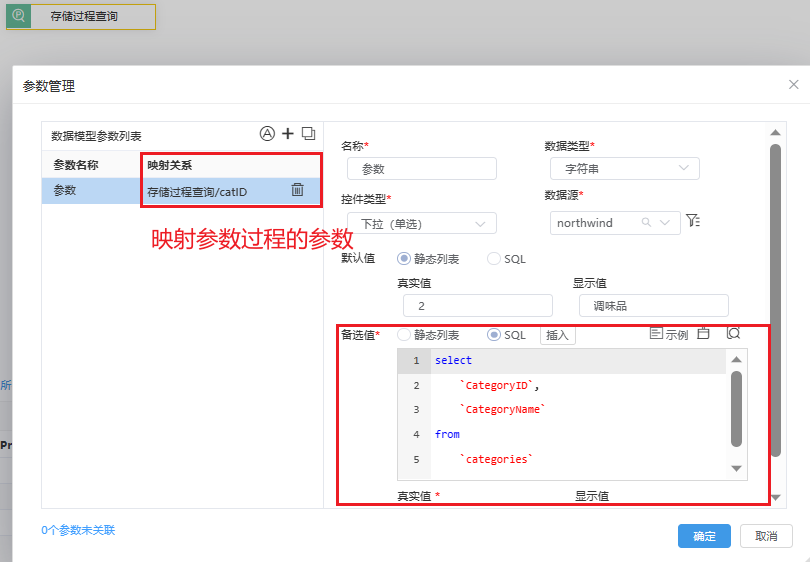Viewport: 810px width, 562px height.
Task: Click the preview query icon above SQL editor
Action: (x=733, y=333)
